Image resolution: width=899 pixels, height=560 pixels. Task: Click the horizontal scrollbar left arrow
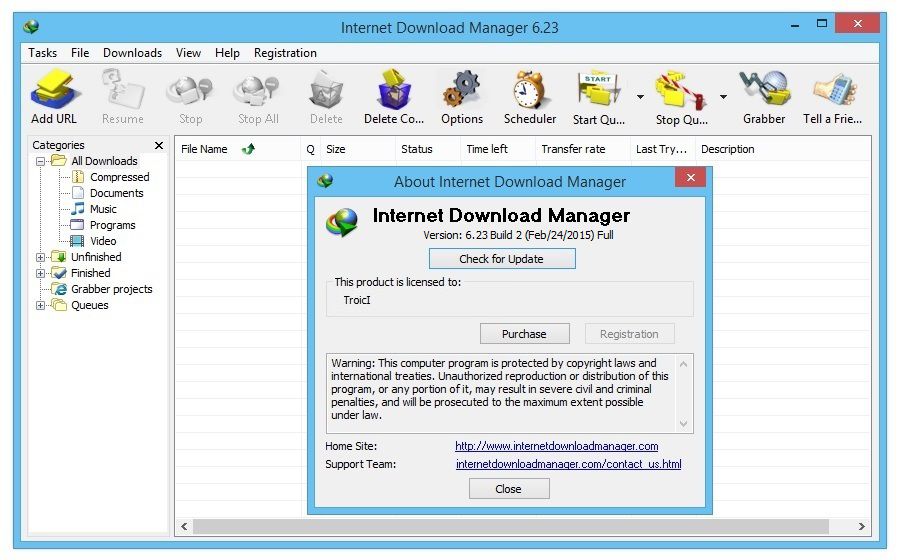184,526
